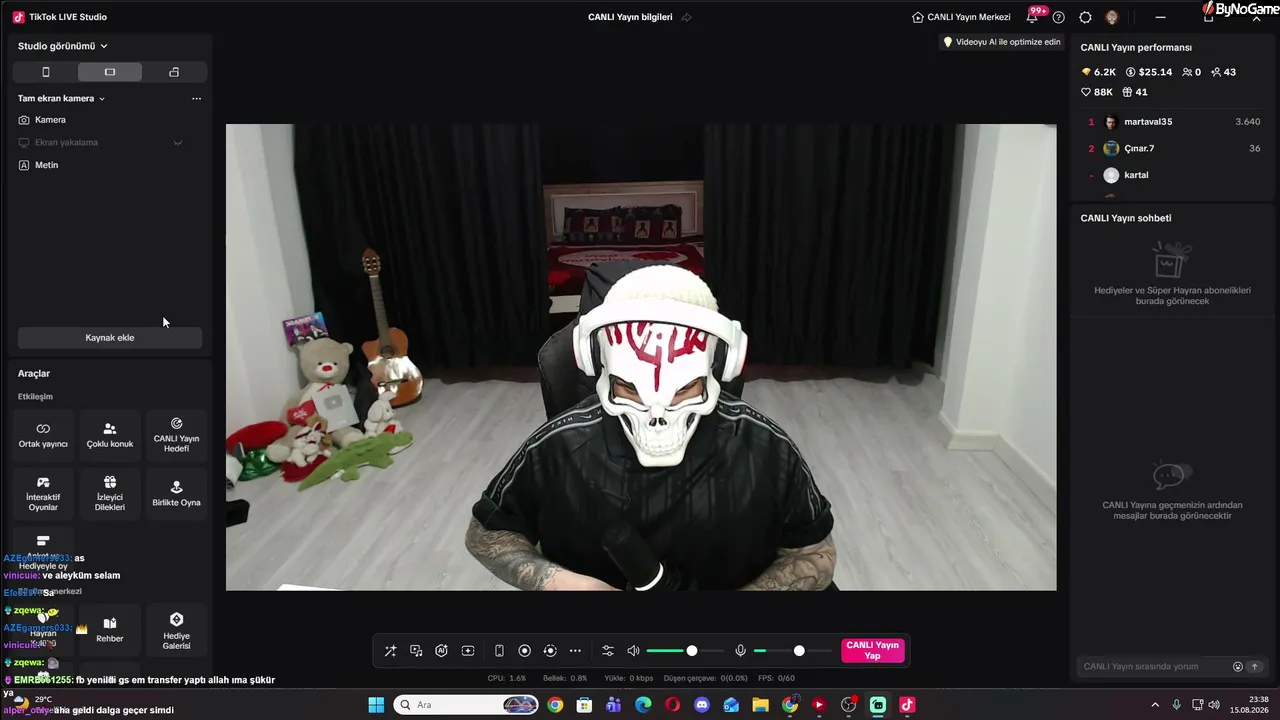The height and width of the screenshot is (720, 1280).
Task: Select the combined dual layout view
Action: pyautogui.click(x=174, y=72)
